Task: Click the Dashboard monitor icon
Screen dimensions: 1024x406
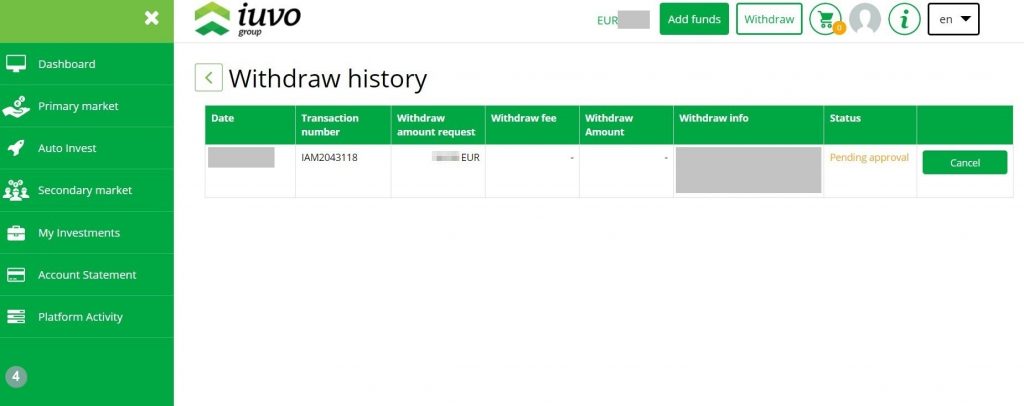Action: [x=16, y=64]
